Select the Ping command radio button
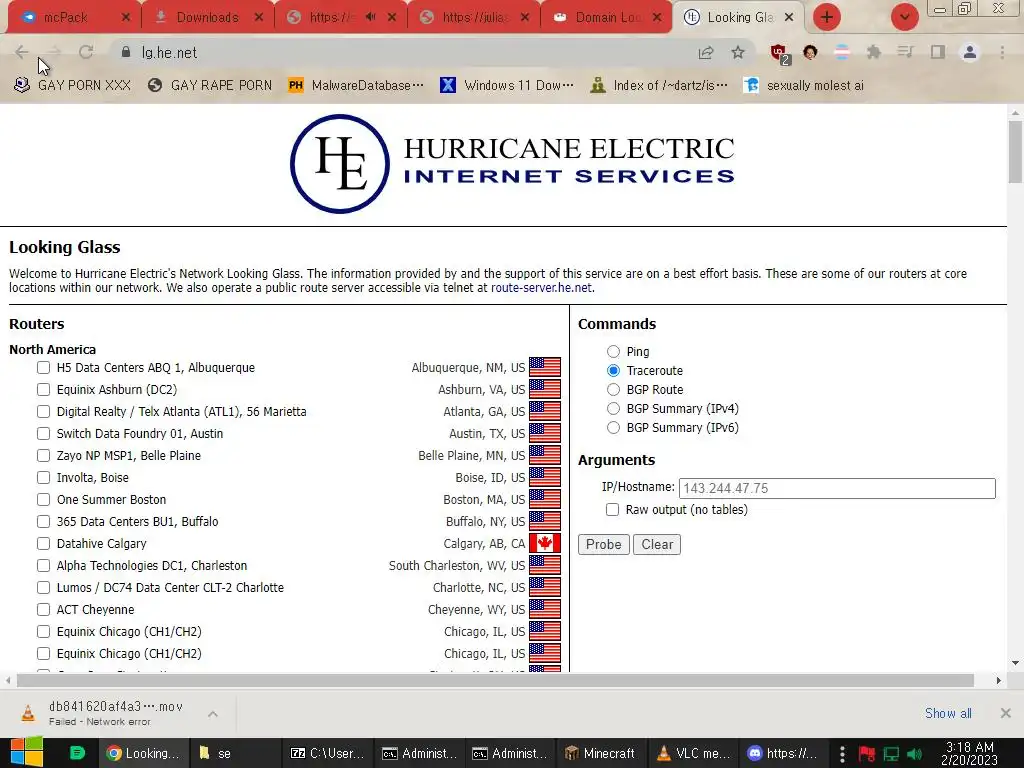This screenshot has width=1024, height=768. 613,351
